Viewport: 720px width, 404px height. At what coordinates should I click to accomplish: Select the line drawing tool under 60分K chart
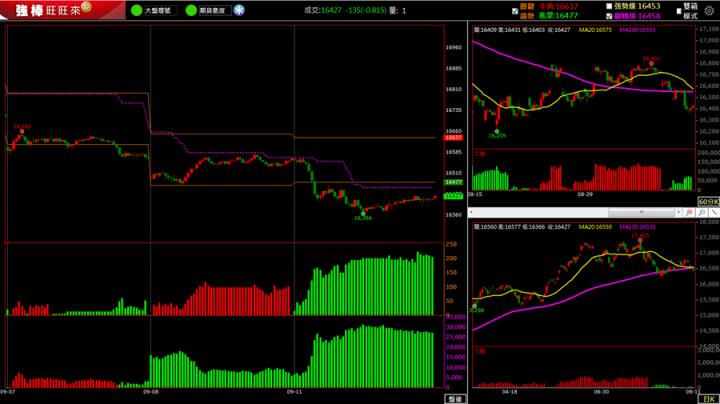coord(713,212)
